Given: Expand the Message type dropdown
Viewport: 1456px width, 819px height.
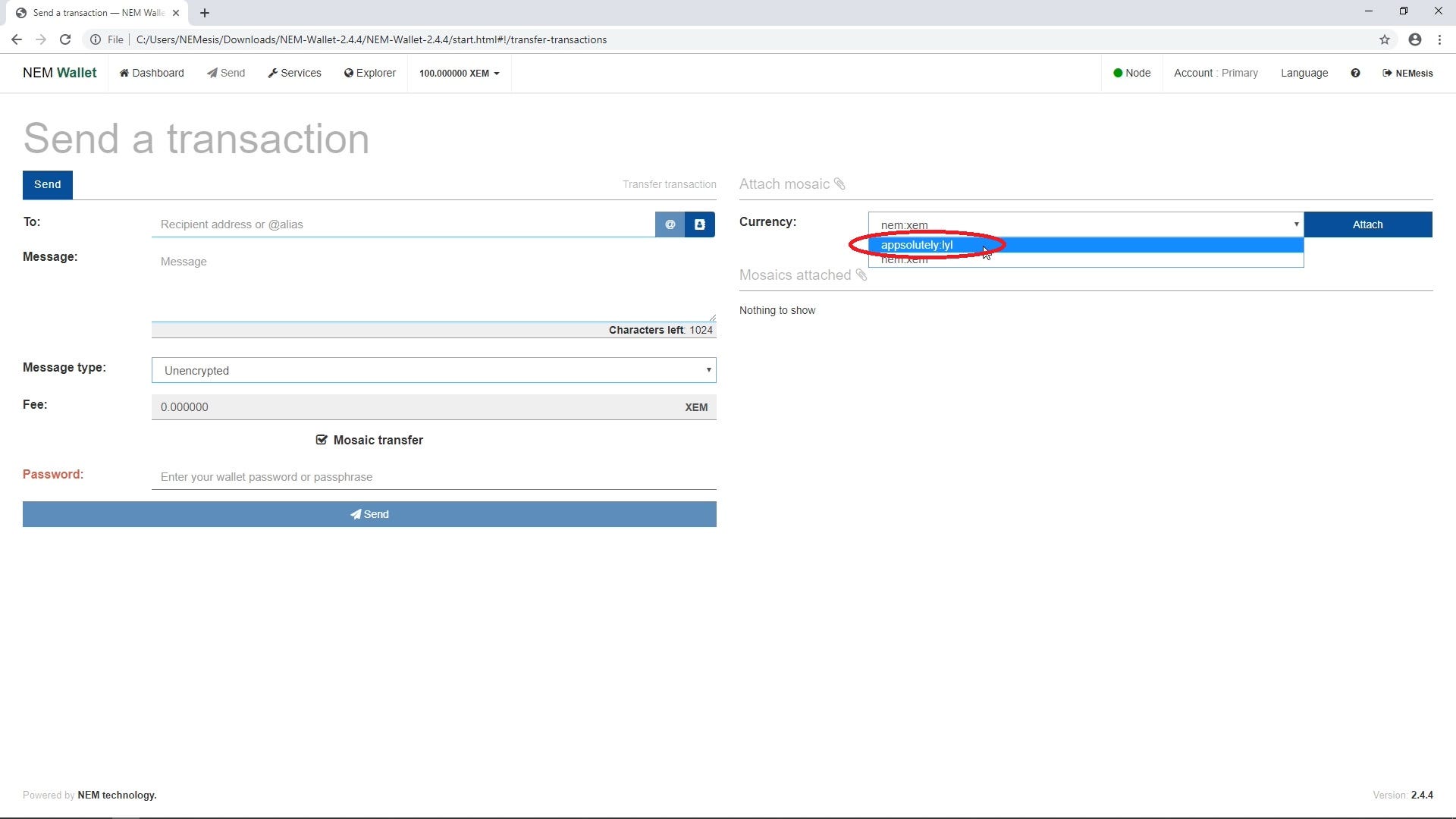Looking at the screenshot, I should click(434, 370).
